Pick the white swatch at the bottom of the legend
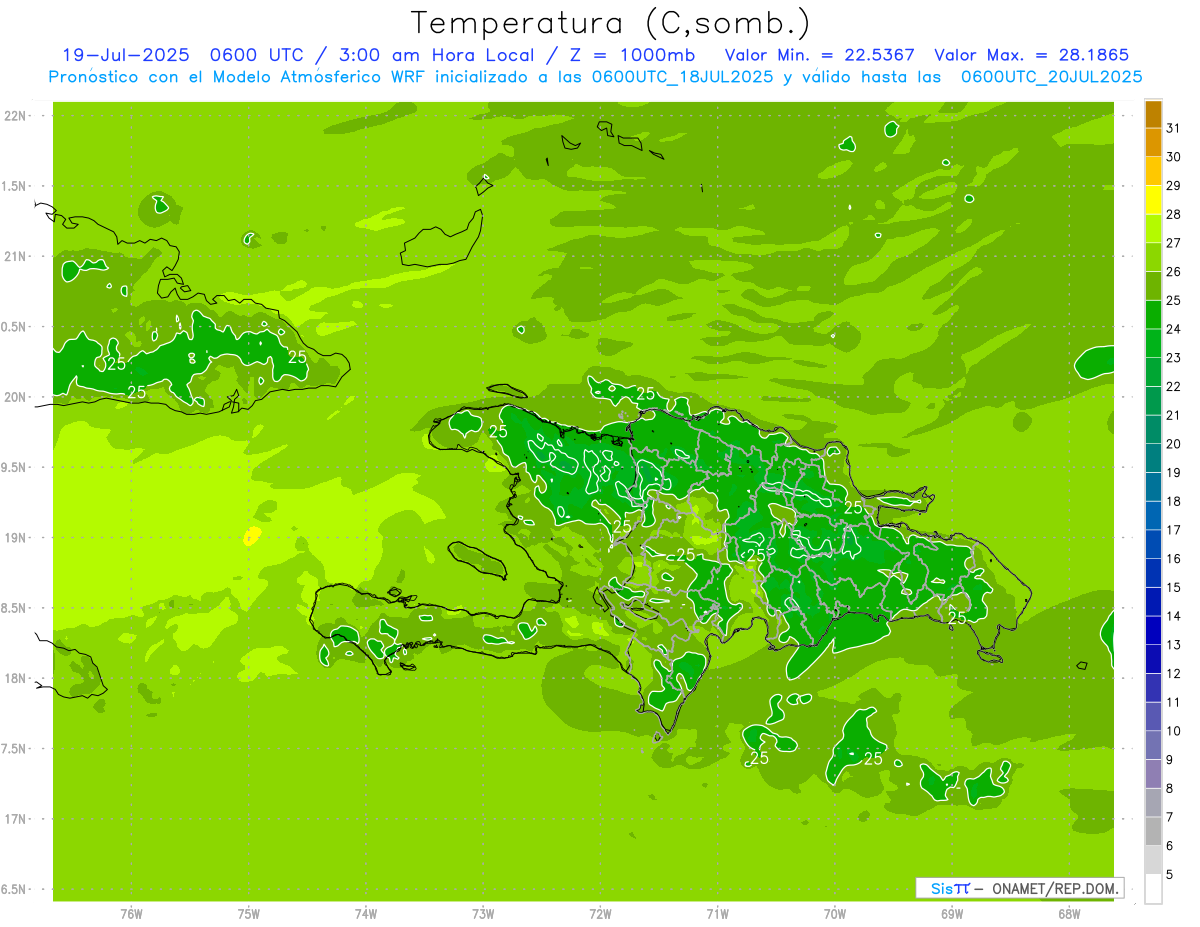 (1153, 888)
